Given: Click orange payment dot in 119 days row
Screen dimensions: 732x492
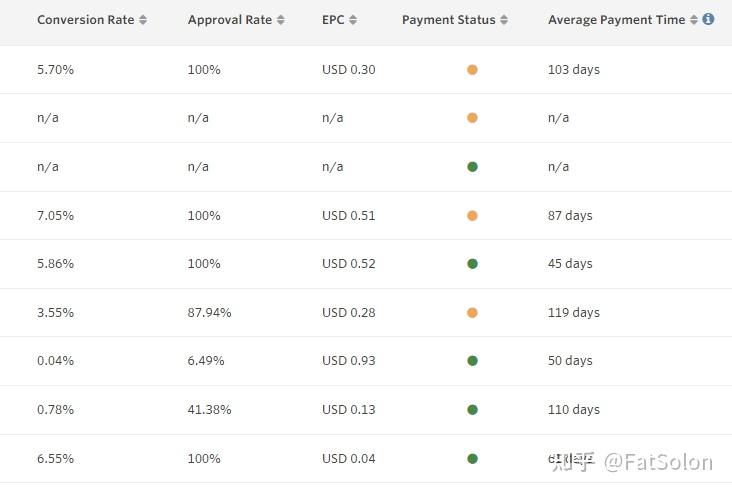Looking at the screenshot, I should click(472, 313).
